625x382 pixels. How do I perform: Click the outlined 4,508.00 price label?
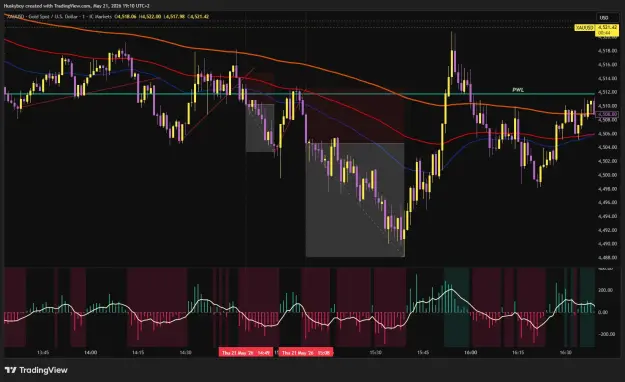tap(607, 114)
